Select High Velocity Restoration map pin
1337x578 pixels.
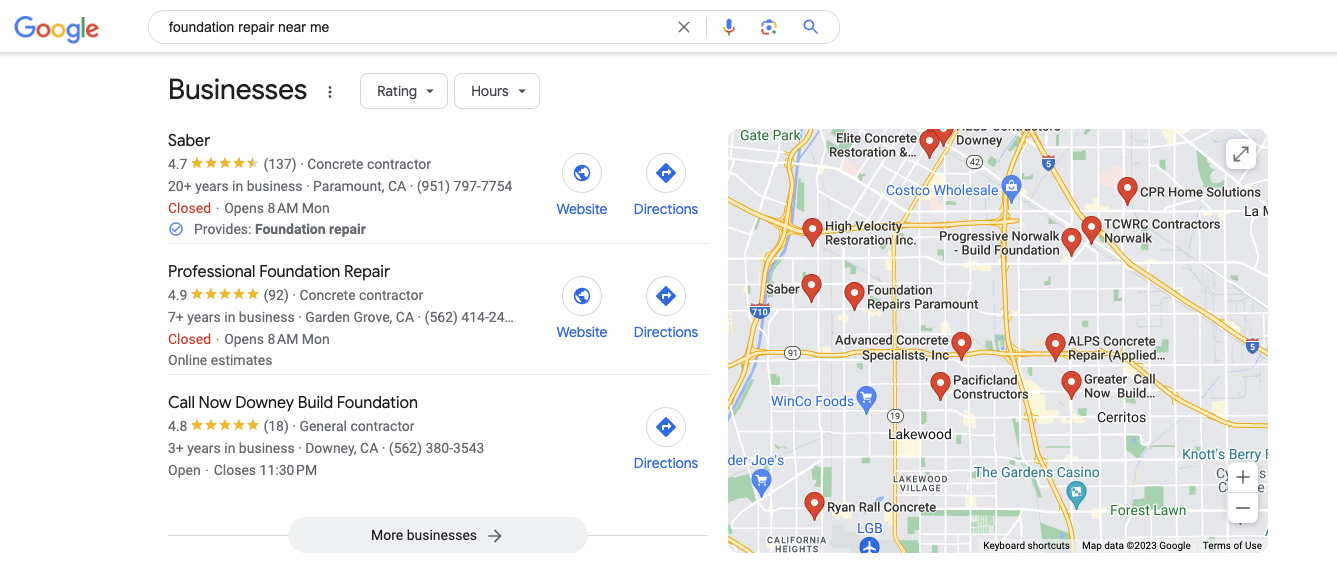(812, 232)
